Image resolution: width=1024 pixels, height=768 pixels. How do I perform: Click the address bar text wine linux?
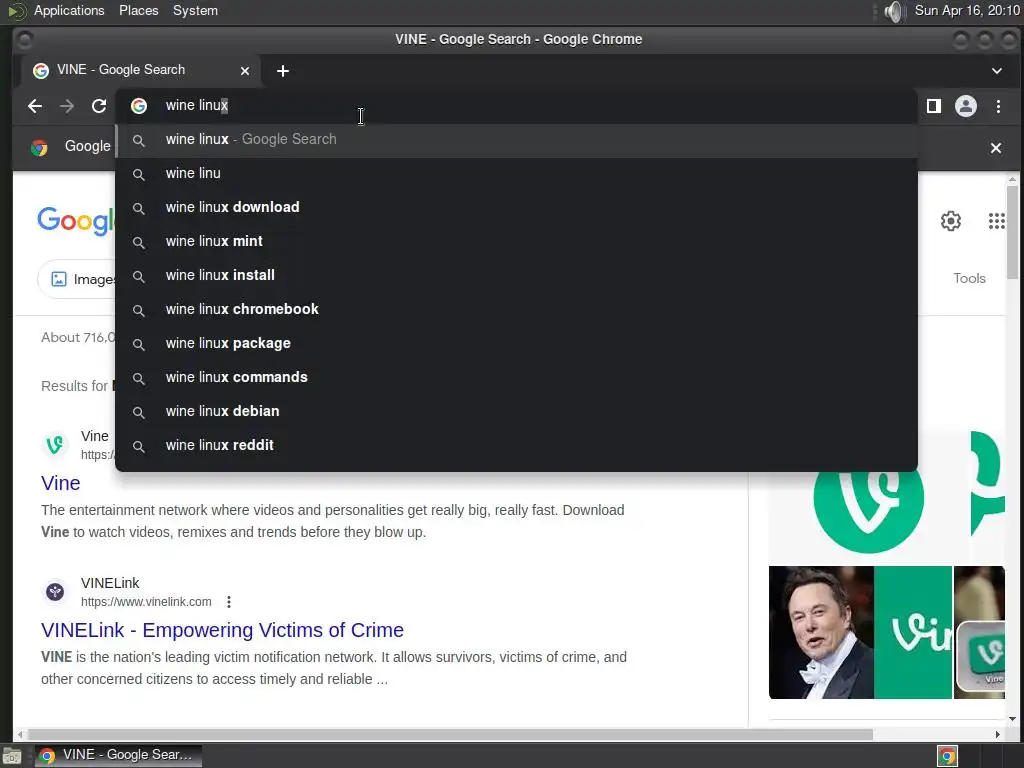(197, 105)
